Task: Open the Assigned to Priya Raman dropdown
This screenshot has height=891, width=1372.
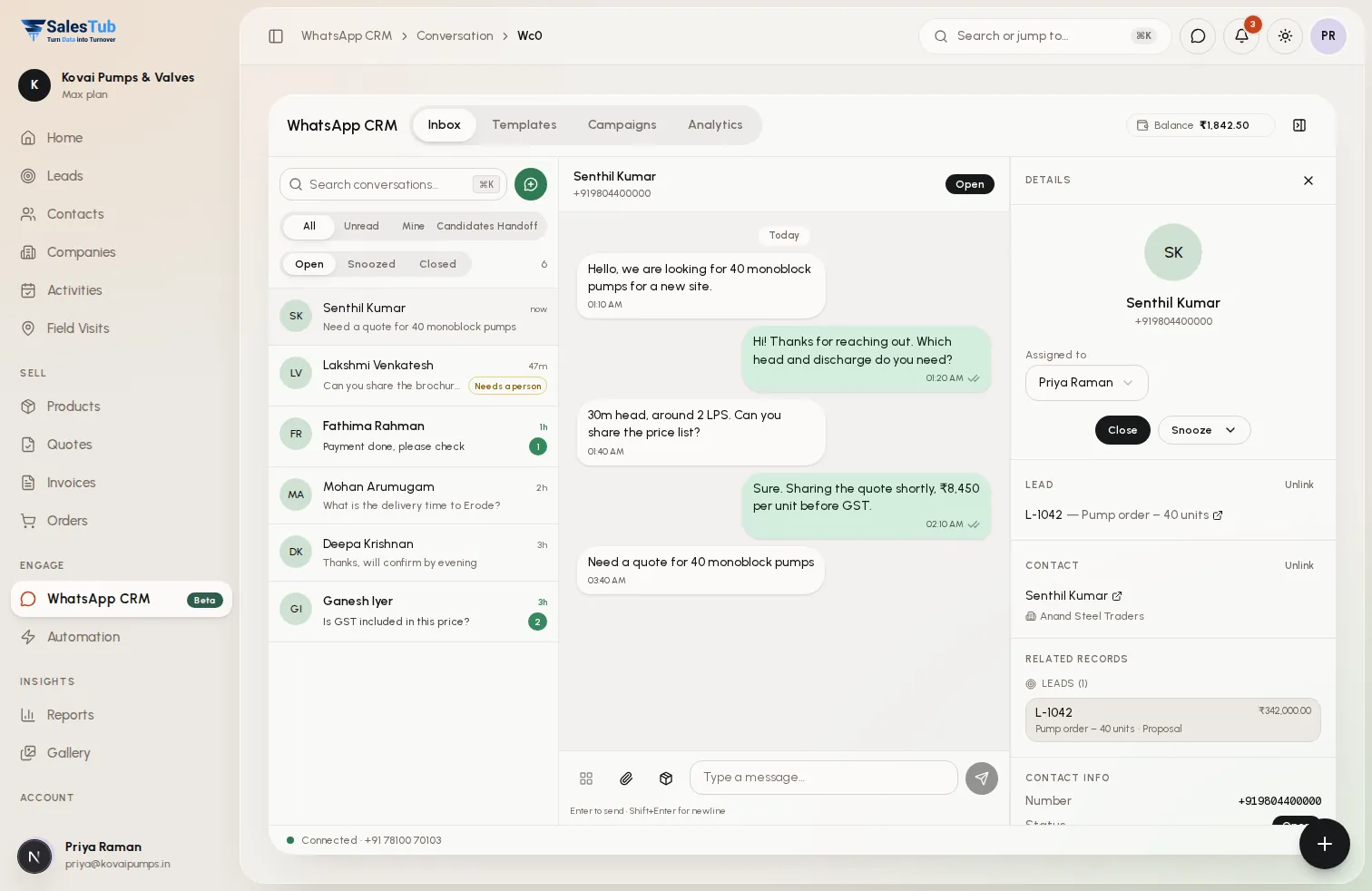Action: tap(1087, 383)
